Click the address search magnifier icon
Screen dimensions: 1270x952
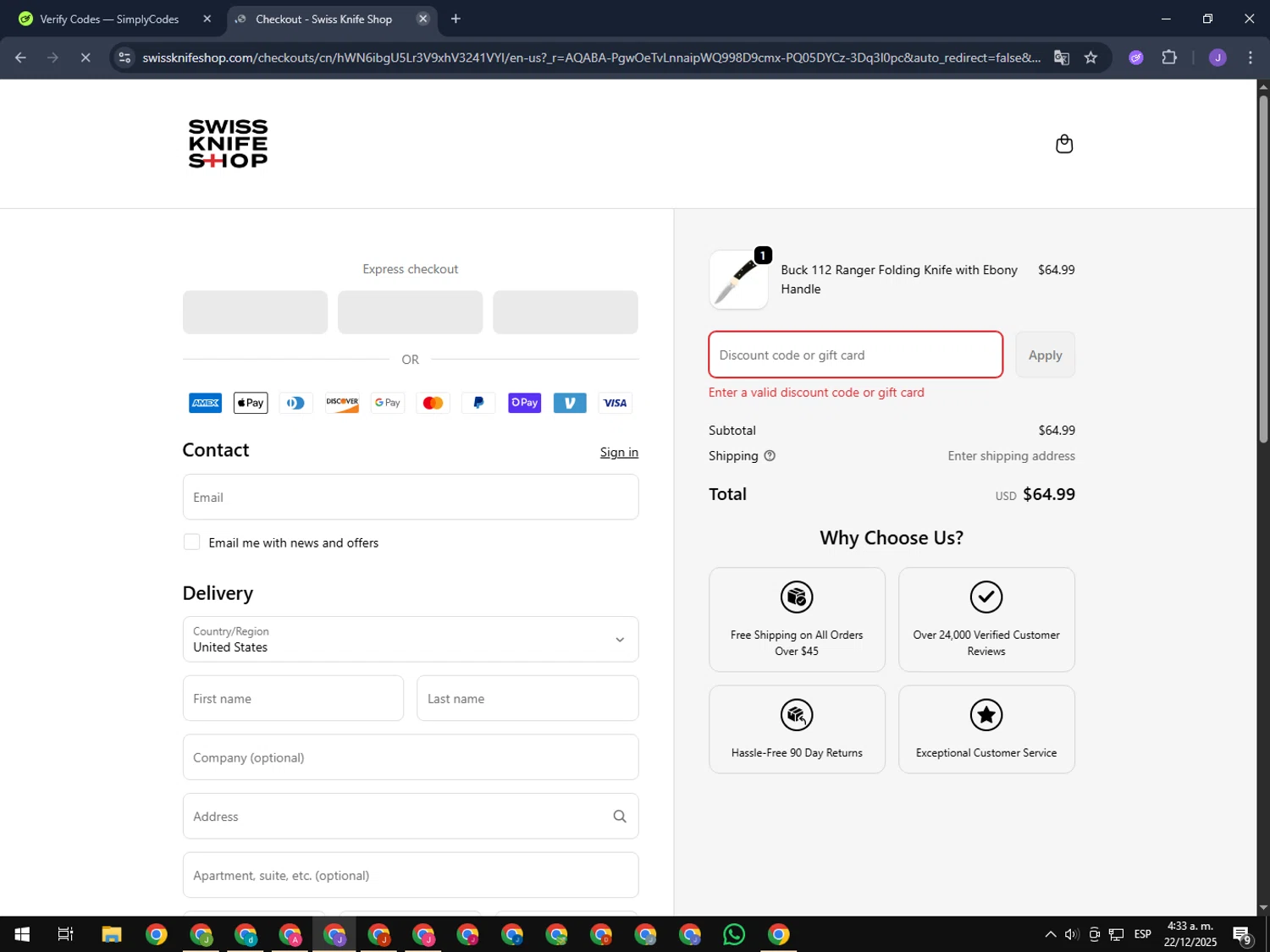click(x=620, y=817)
